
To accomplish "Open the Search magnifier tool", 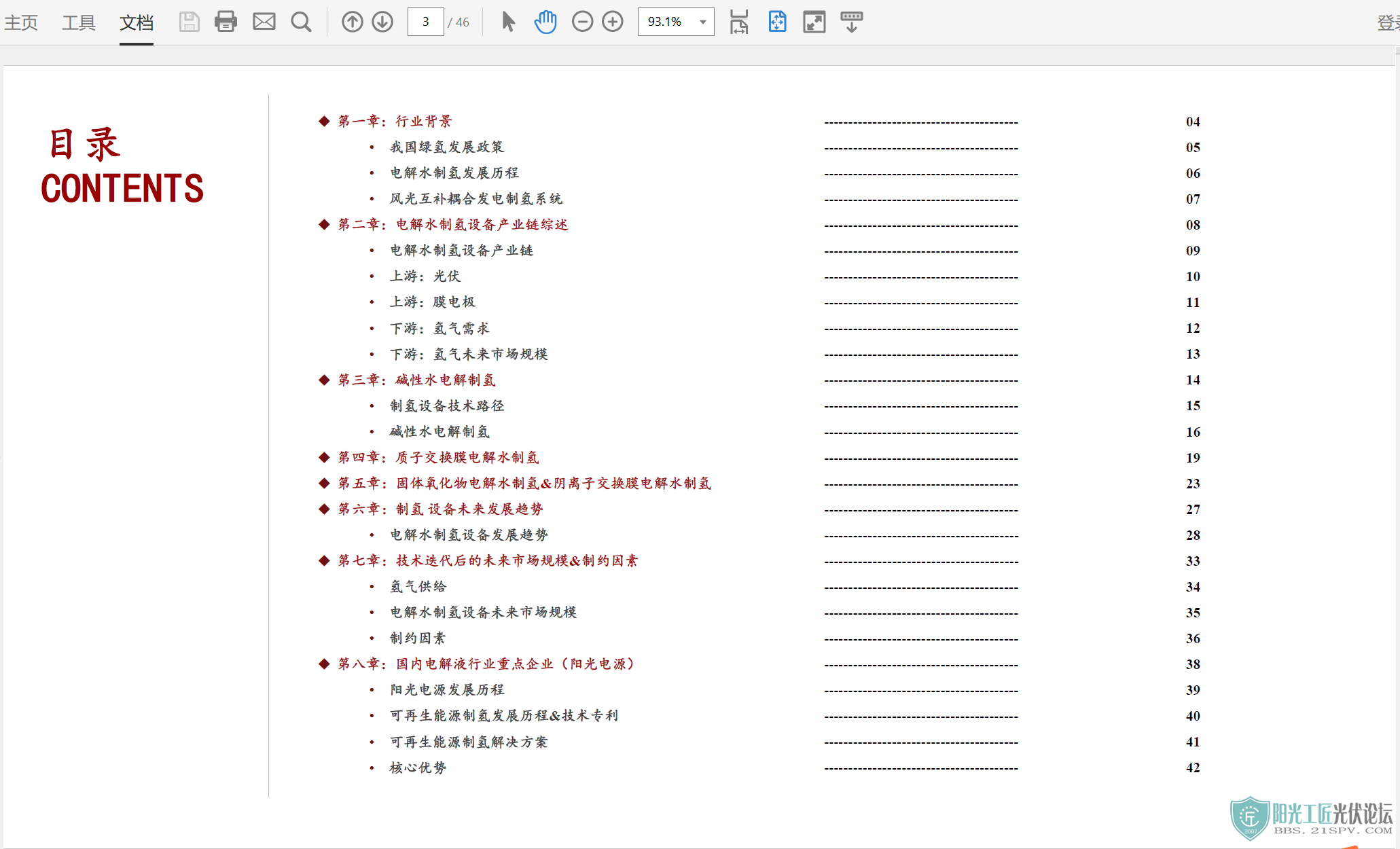I will click(301, 22).
